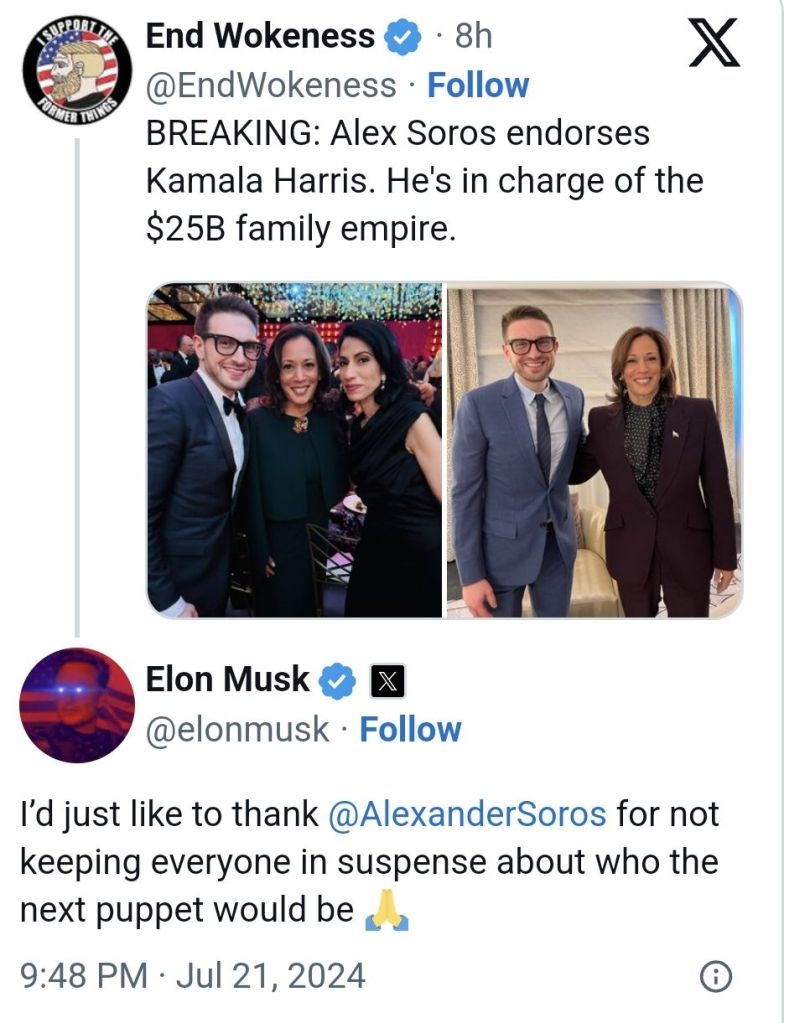Viewport: 810px width, 1023px height.
Task: View the left gala photo with three people
Action: (295, 450)
